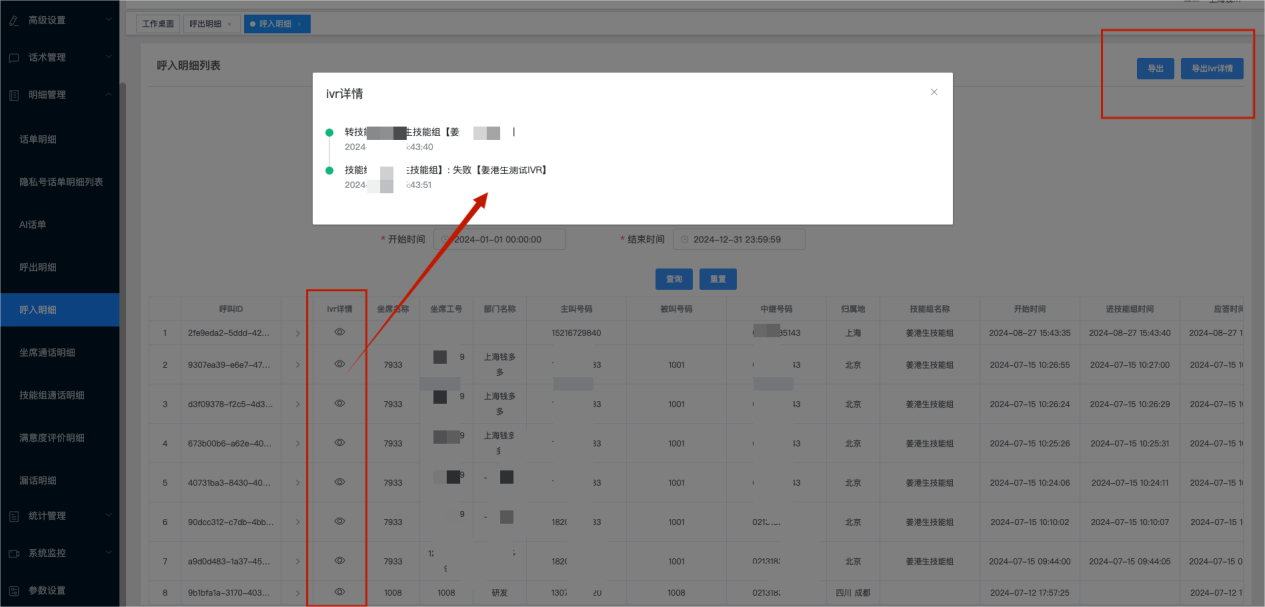
Task: Expand the 话术管理 sidebar menu
Action: [x=59, y=58]
